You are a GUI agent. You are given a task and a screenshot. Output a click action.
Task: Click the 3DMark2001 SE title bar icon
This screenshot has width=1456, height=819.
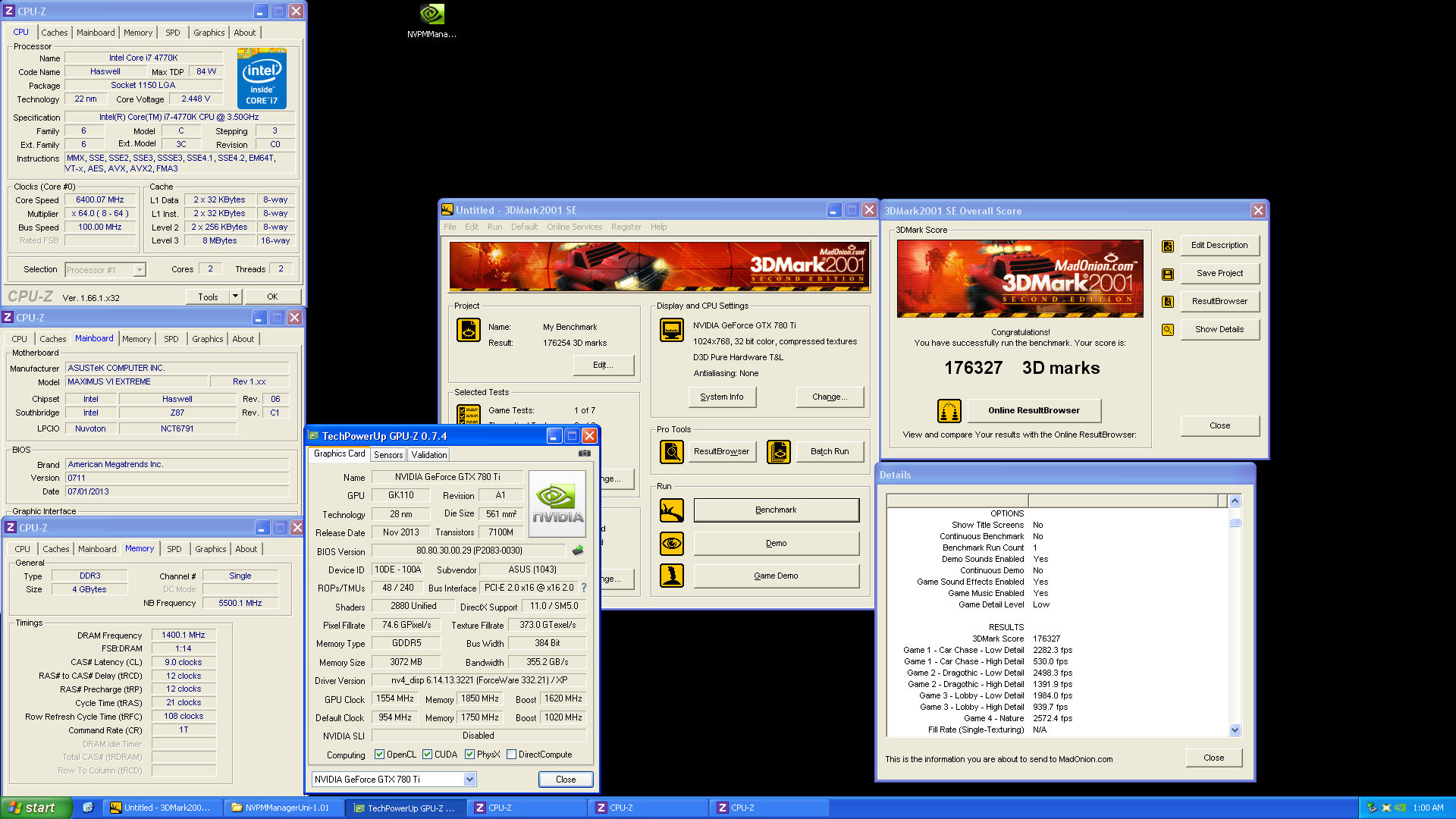tap(448, 210)
